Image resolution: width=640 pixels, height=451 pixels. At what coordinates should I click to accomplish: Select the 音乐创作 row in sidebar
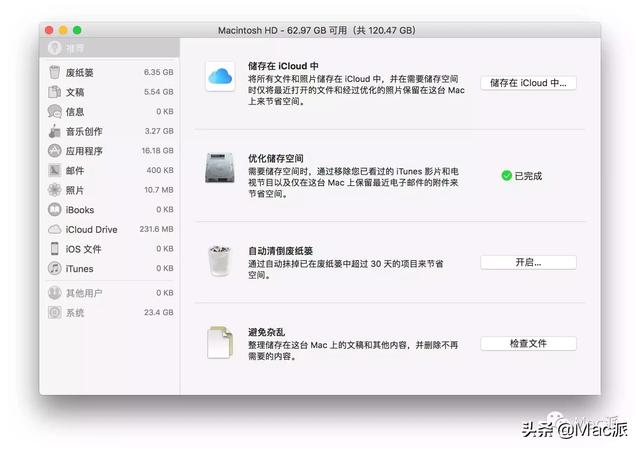pyautogui.click(x=110, y=131)
